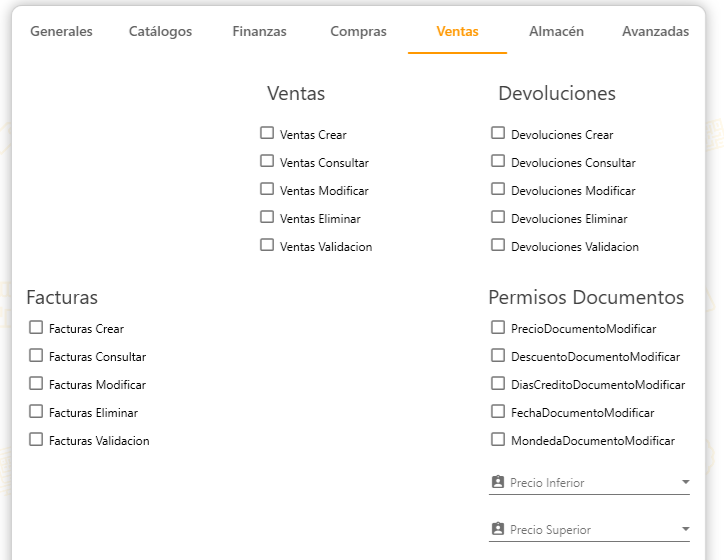724x560 pixels.
Task: Click the Permisos Documentos heading
Action: (x=586, y=297)
